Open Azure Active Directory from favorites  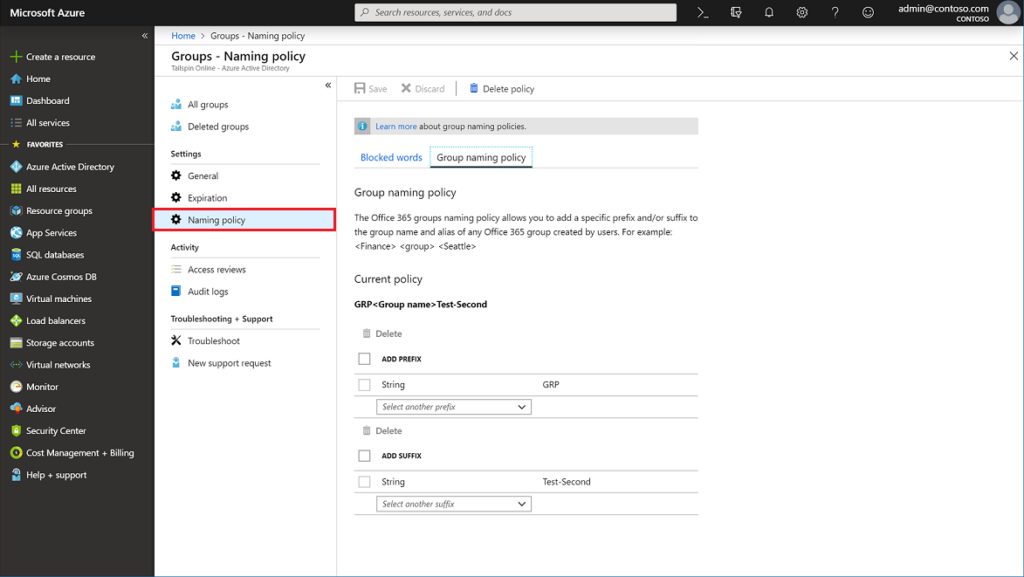[68, 166]
